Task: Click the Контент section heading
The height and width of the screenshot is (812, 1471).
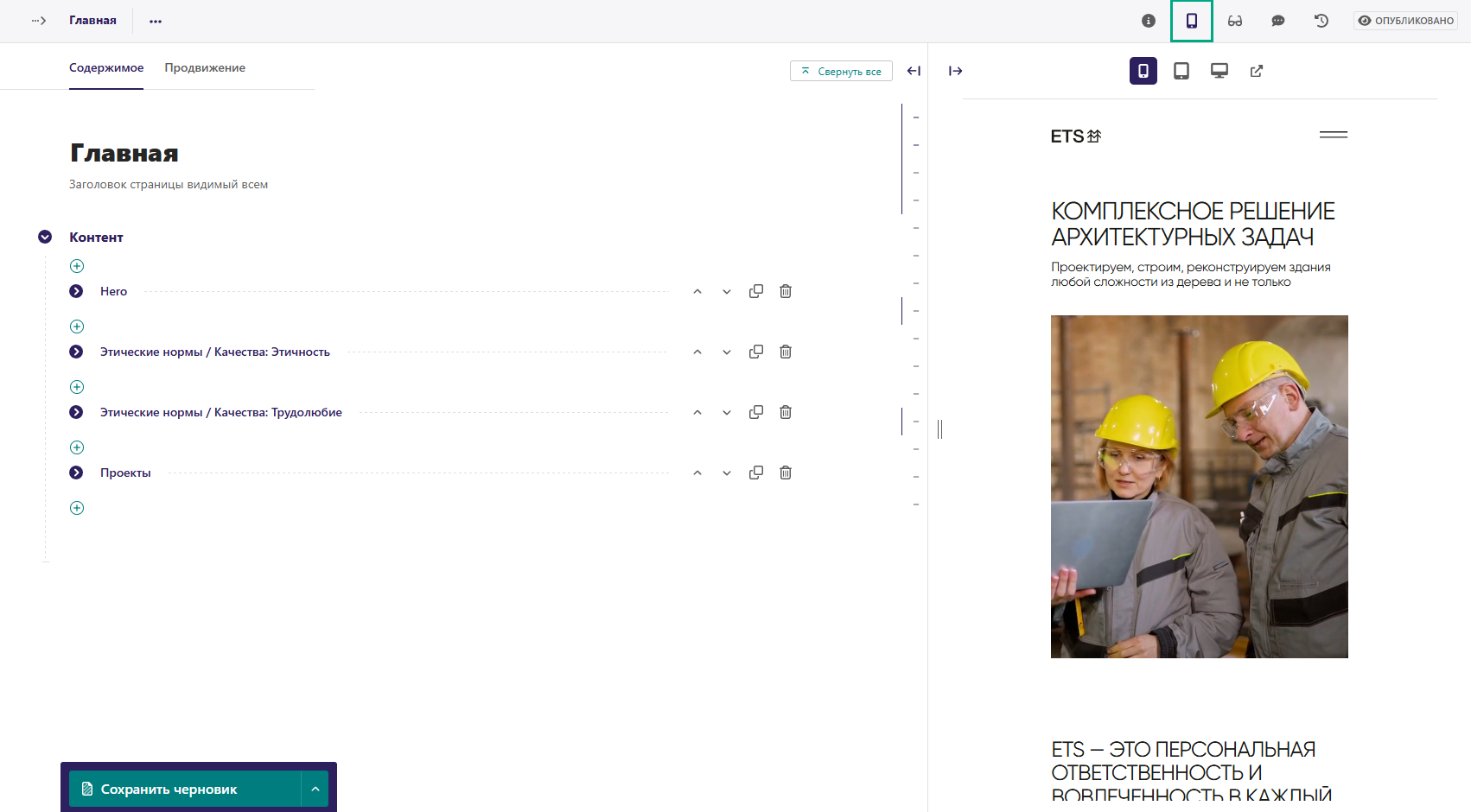Action: click(96, 237)
